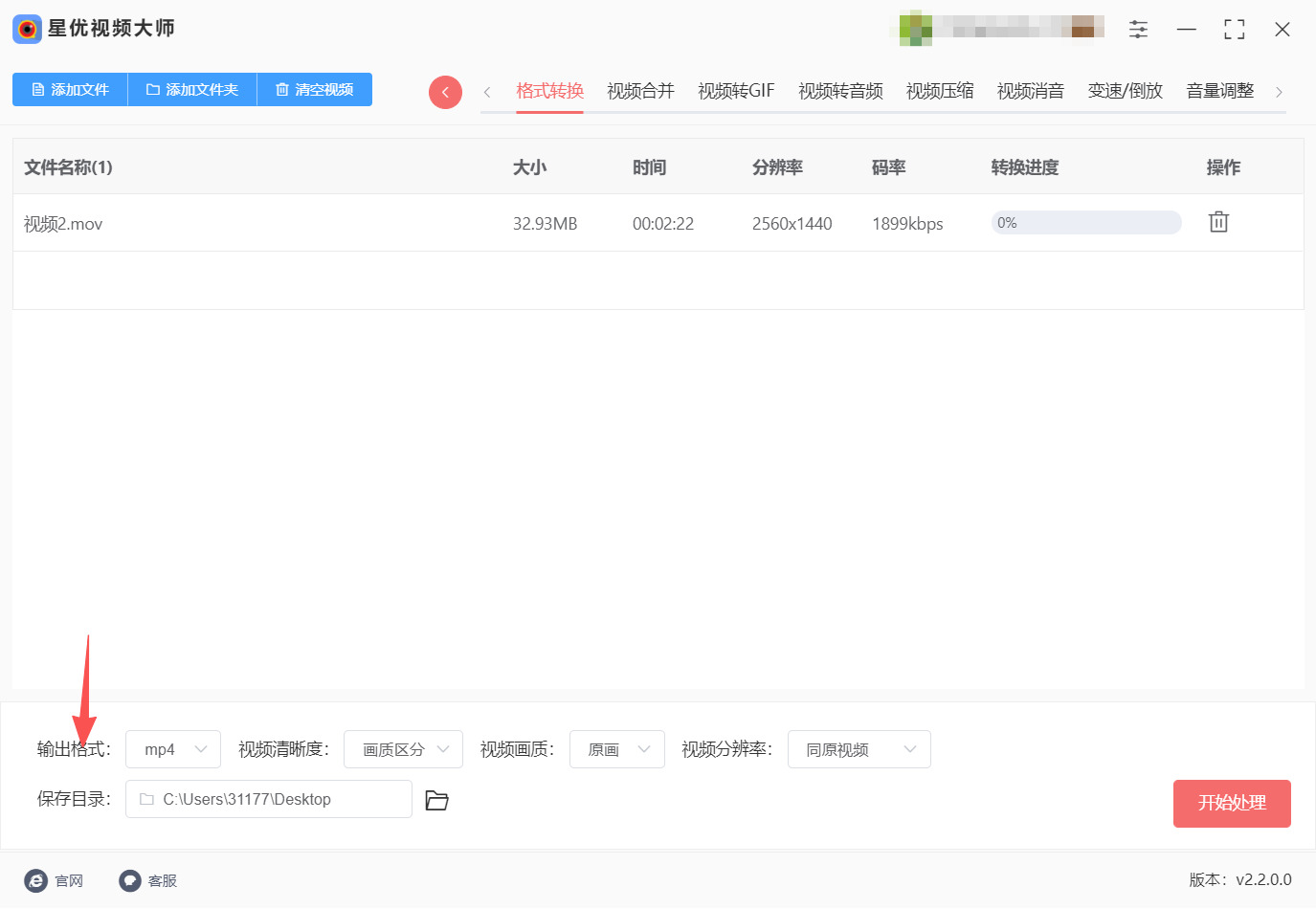
Task: Switch to the 视频转GIF tab
Action: (x=736, y=90)
